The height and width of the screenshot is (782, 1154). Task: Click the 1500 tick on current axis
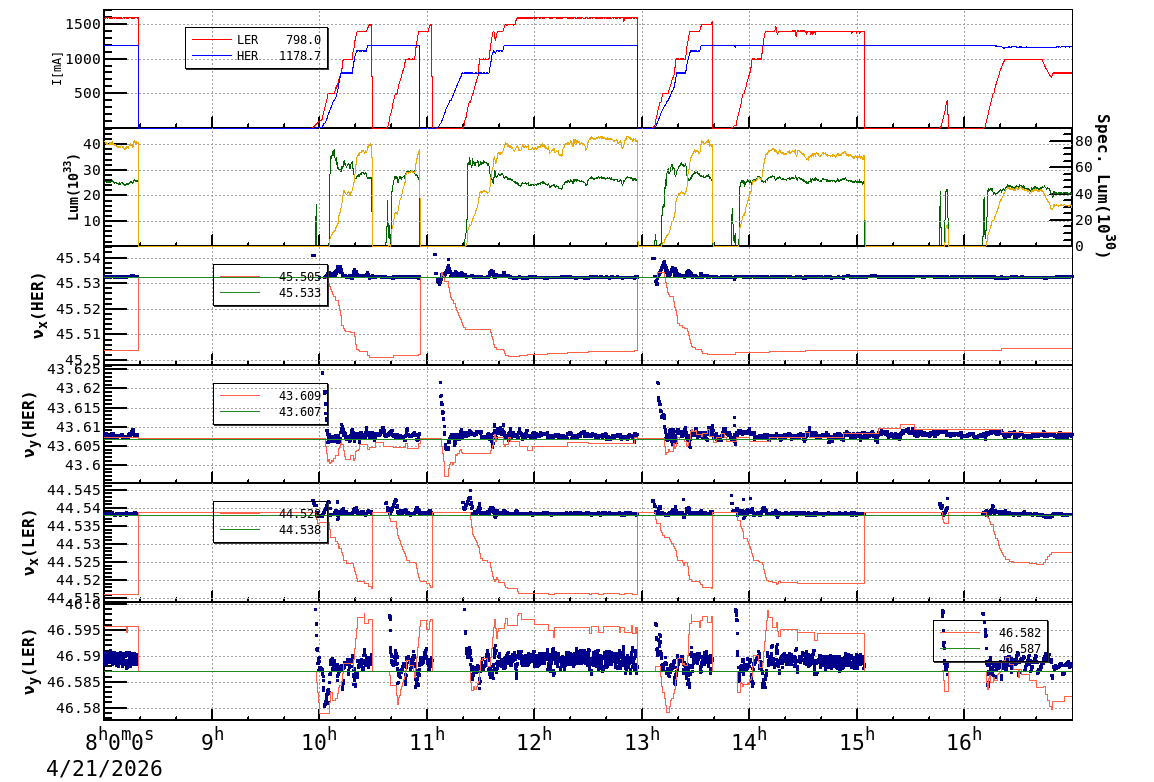click(x=82, y=24)
